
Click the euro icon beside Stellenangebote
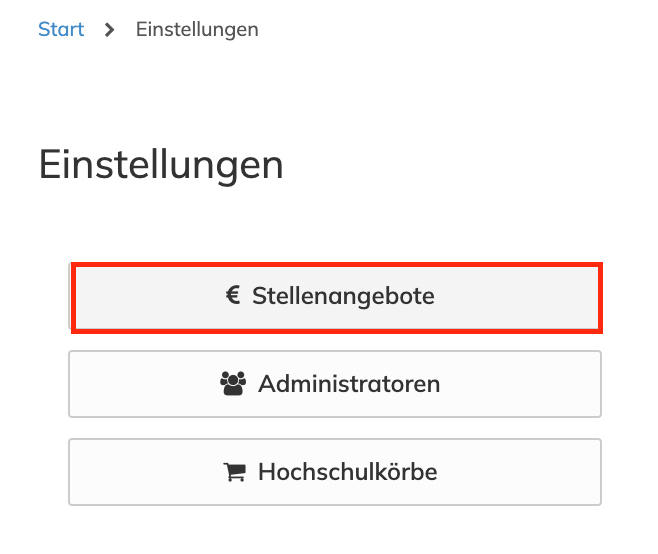pyautogui.click(x=233, y=296)
